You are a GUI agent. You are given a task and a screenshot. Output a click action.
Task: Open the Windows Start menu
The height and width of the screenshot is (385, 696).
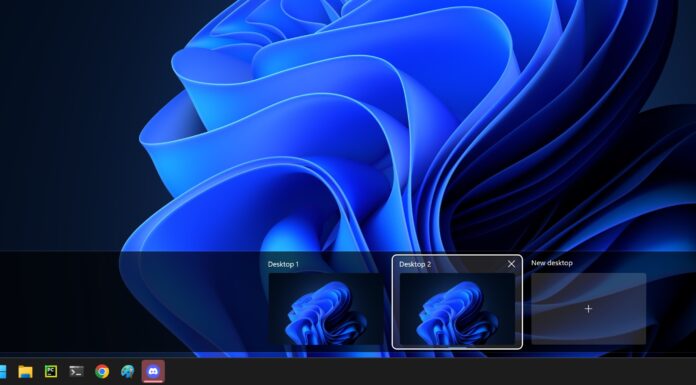[x=3, y=371]
